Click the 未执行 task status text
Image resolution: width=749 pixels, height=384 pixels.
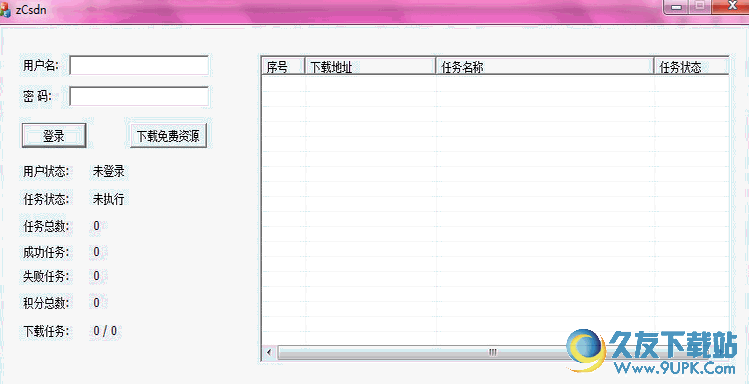click(108, 199)
